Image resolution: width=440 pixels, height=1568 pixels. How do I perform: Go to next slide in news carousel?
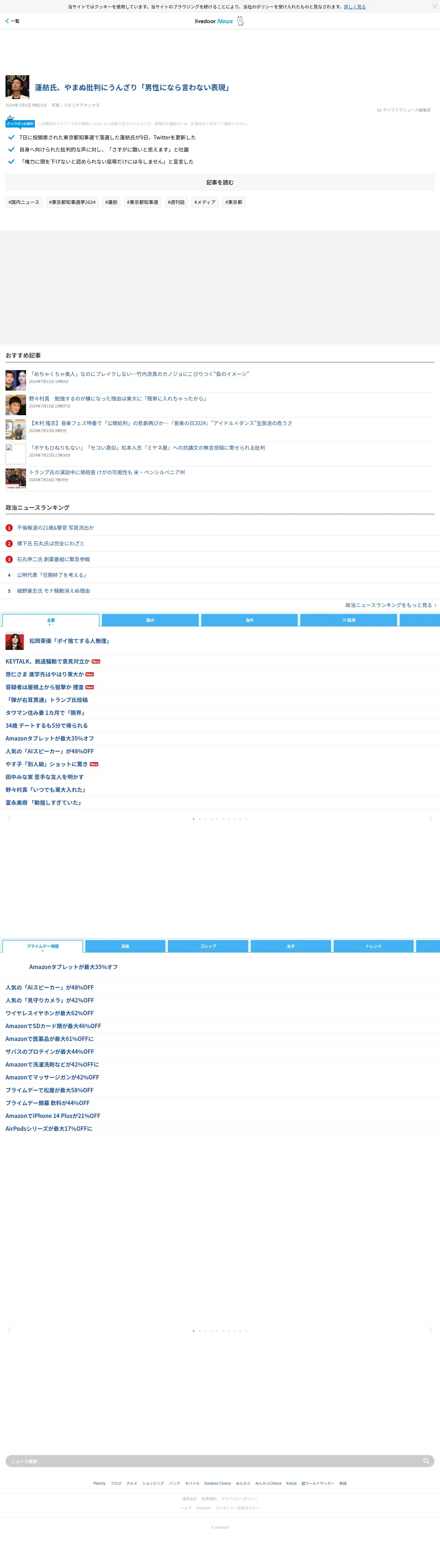point(431,819)
